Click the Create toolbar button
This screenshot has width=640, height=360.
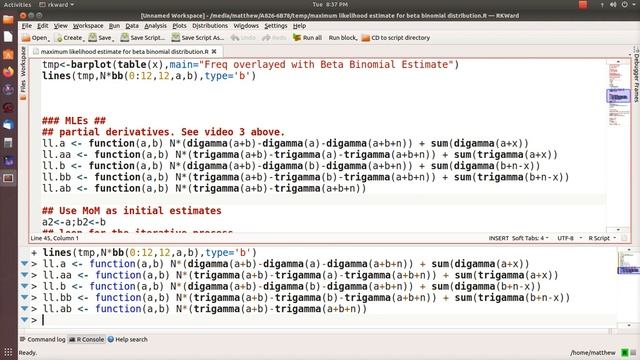(x=69, y=38)
